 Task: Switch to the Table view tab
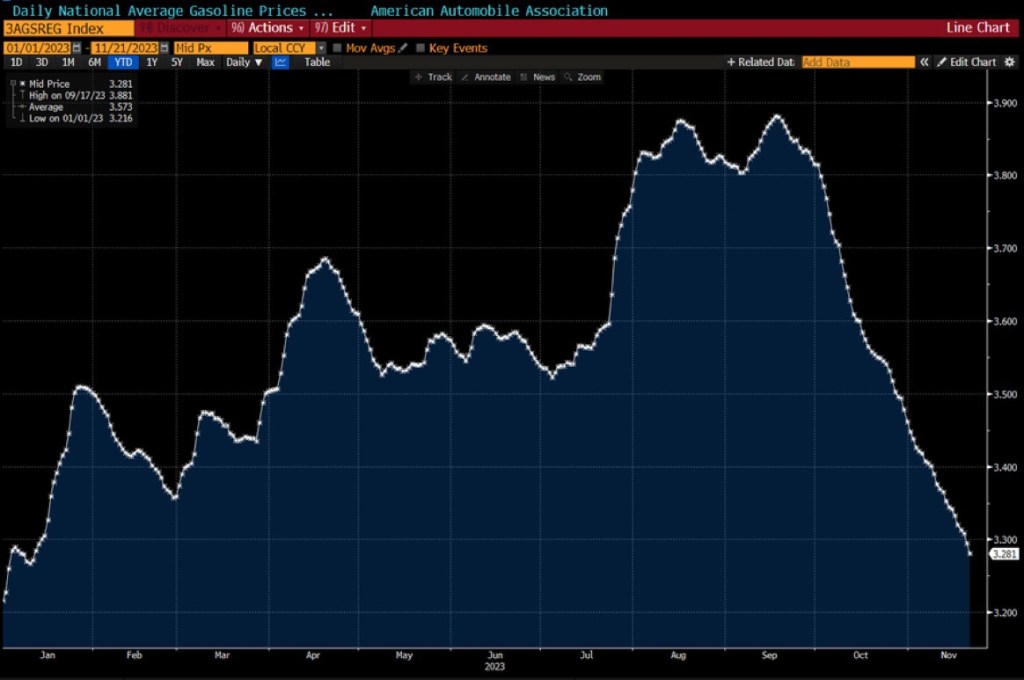(317, 62)
